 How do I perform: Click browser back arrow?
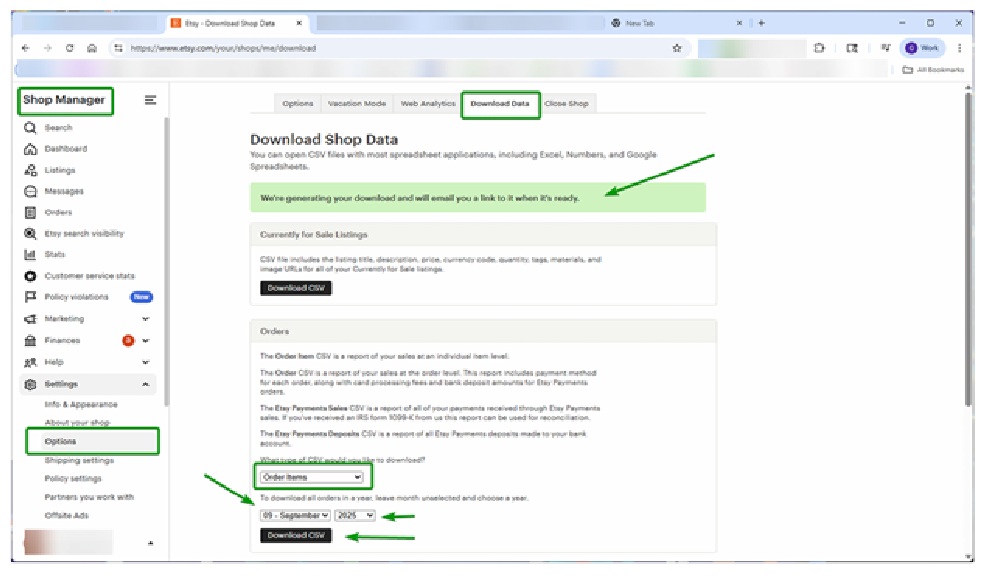pos(25,48)
